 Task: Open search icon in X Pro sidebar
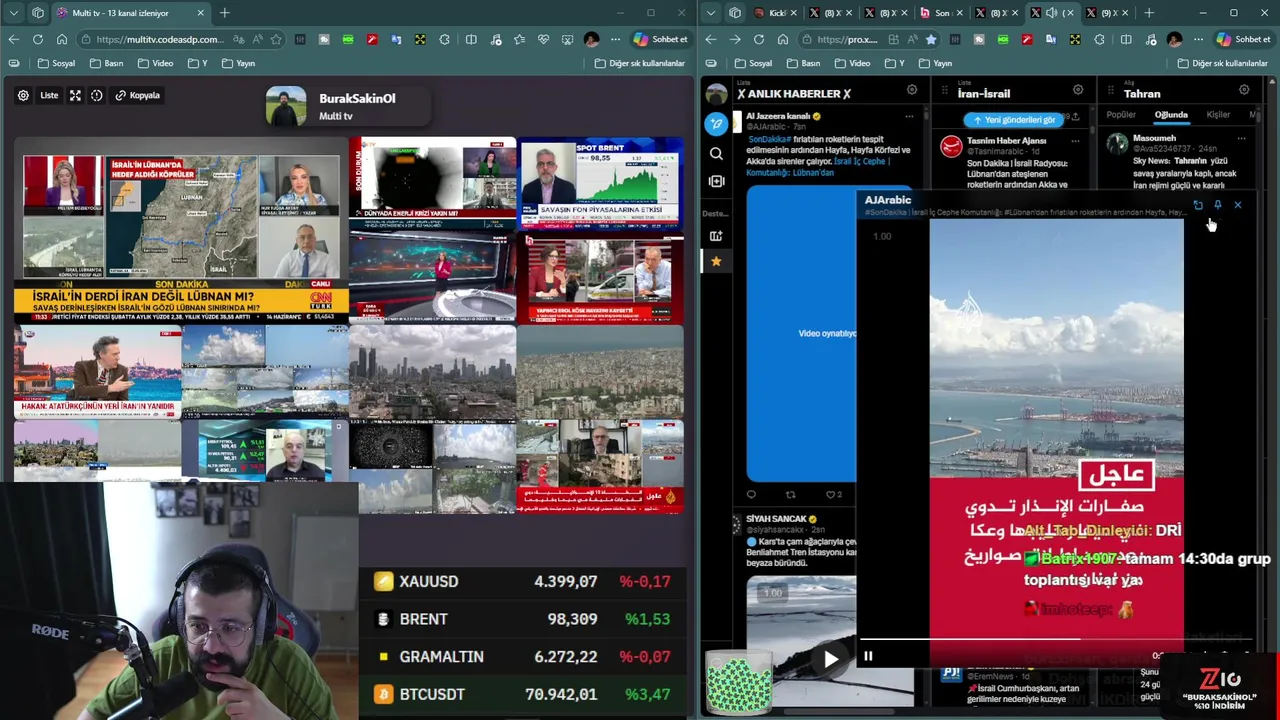click(716, 154)
